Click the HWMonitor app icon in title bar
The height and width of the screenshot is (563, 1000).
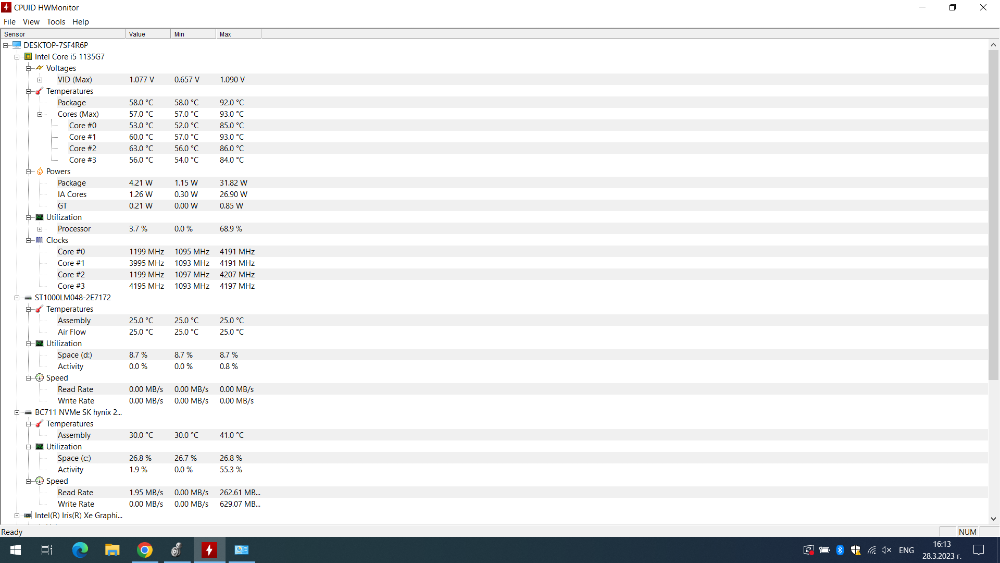[x=6, y=8]
